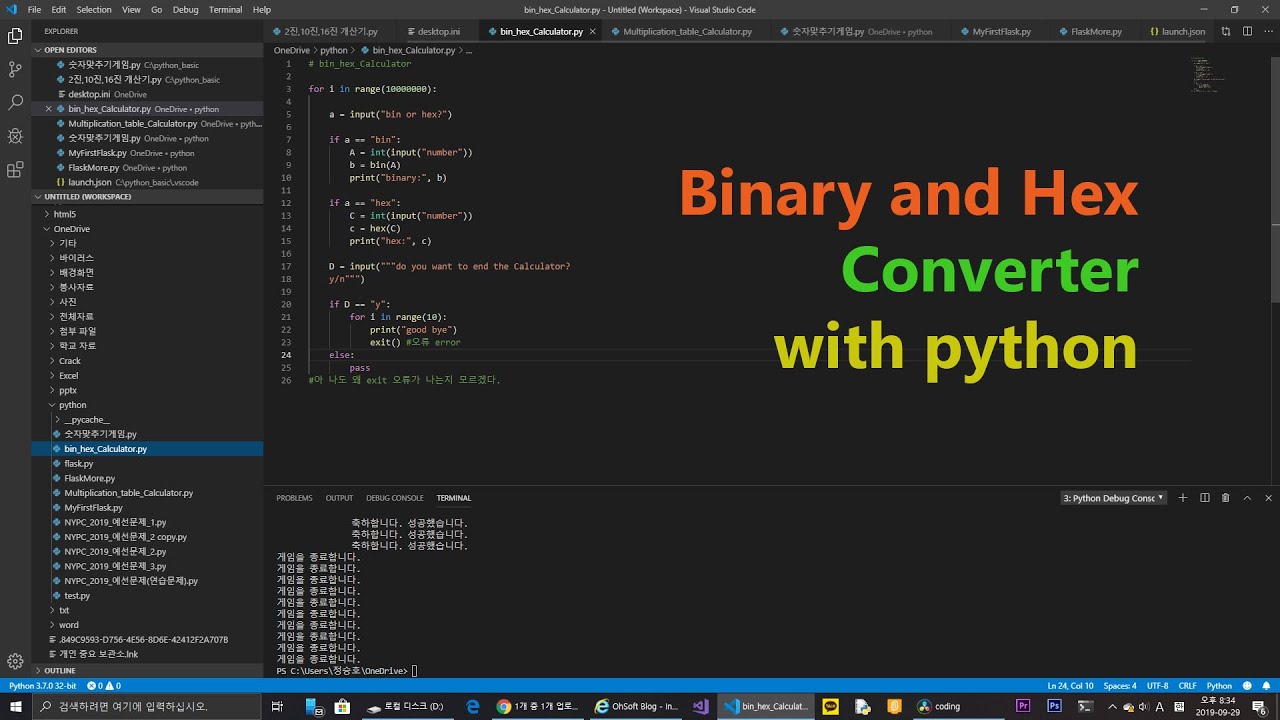Open Microsoft Store from taskbar

(342, 706)
